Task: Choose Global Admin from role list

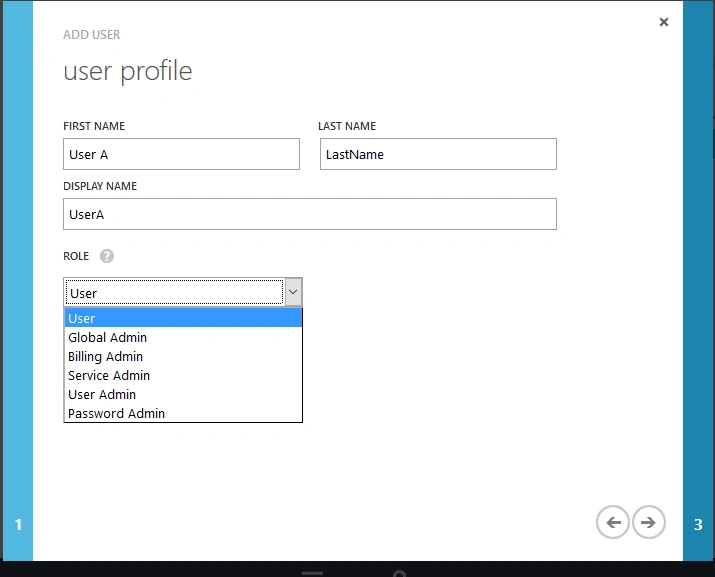Action: coord(183,337)
